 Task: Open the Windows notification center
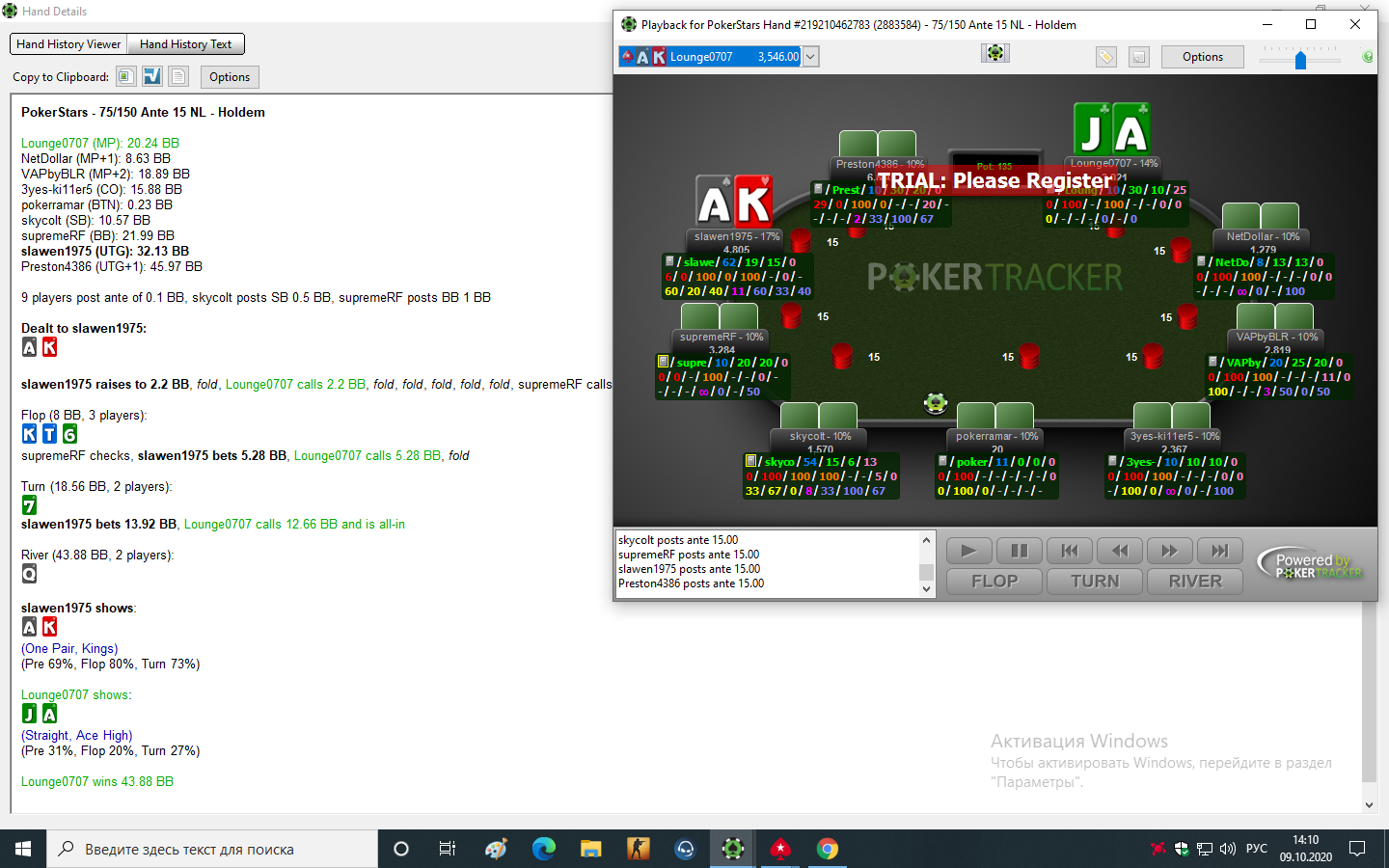click(x=1357, y=849)
